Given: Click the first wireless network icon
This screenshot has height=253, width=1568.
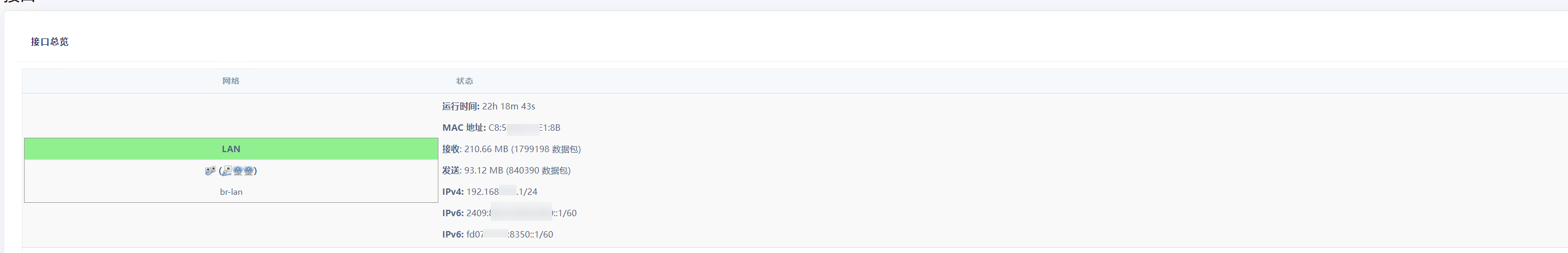Looking at the screenshot, I should click(238, 171).
